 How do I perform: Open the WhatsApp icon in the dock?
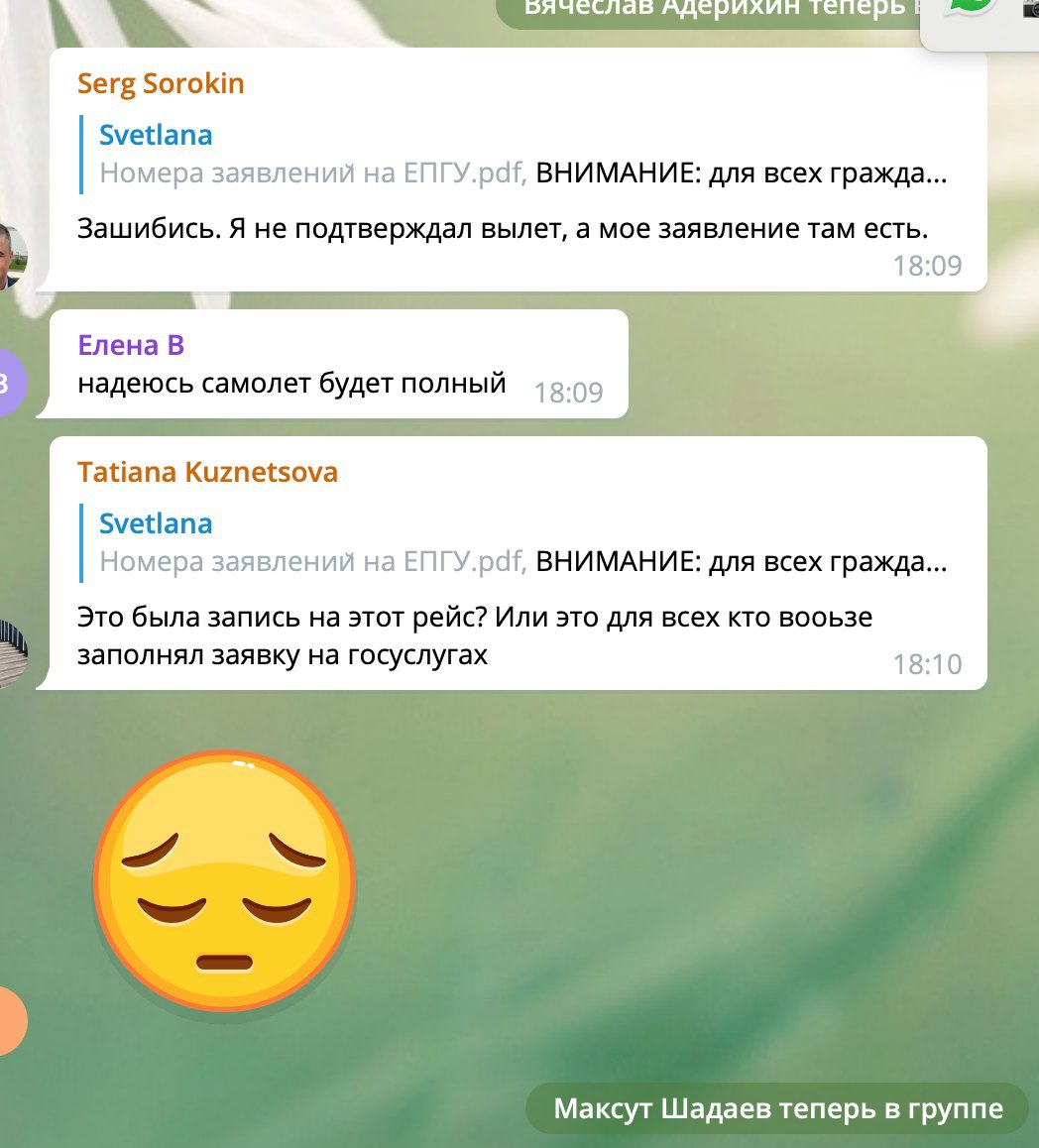tap(971, 7)
